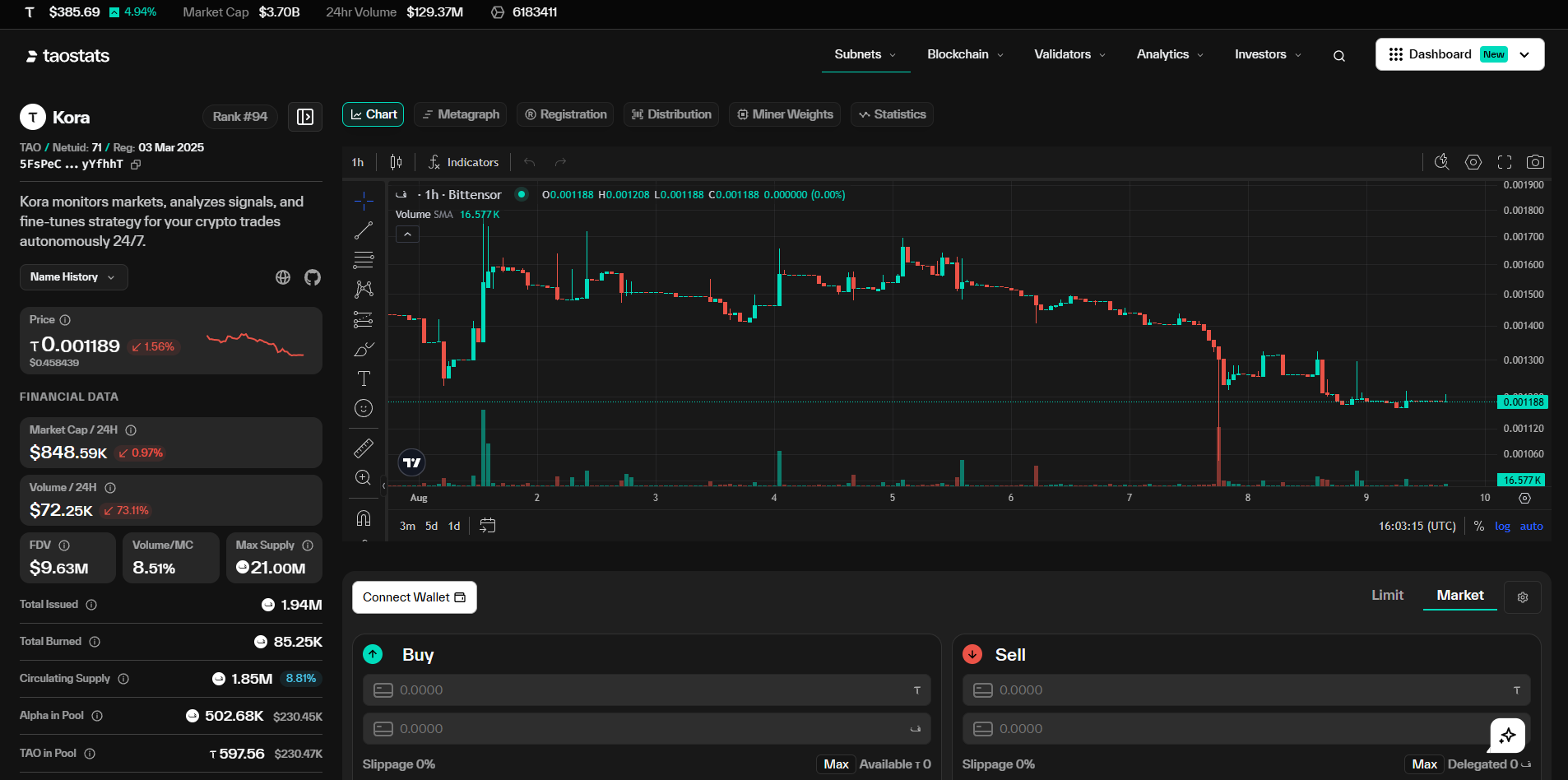This screenshot has height=780, width=1568.
Task: Toggle log scale on chart
Action: pos(1502,527)
